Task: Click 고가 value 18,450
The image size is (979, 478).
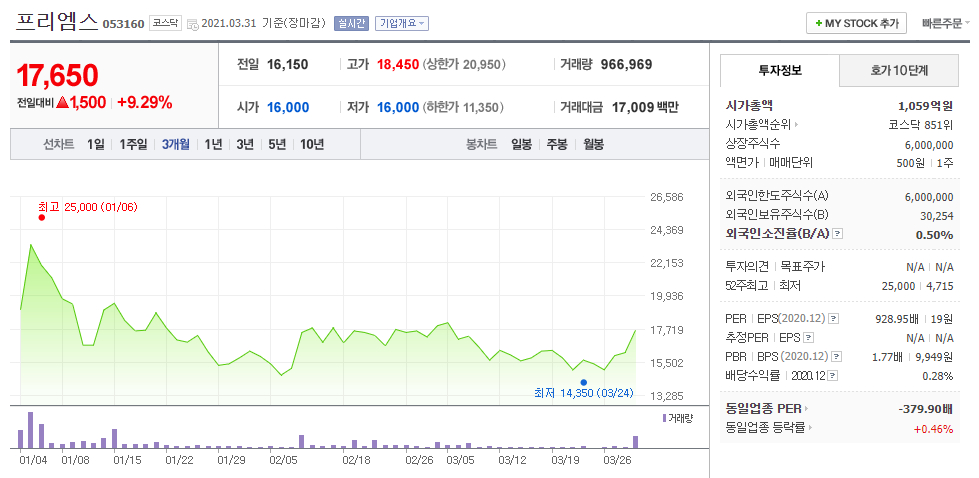Action: [x=397, y=64]
